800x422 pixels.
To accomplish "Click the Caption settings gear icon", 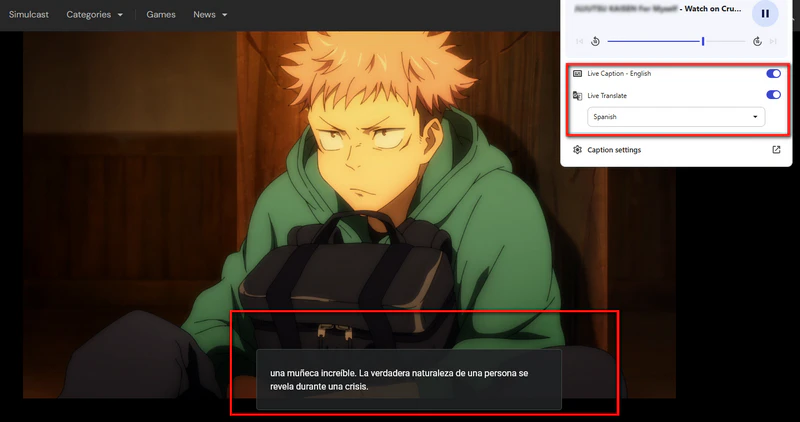I will tap(577, 150).
